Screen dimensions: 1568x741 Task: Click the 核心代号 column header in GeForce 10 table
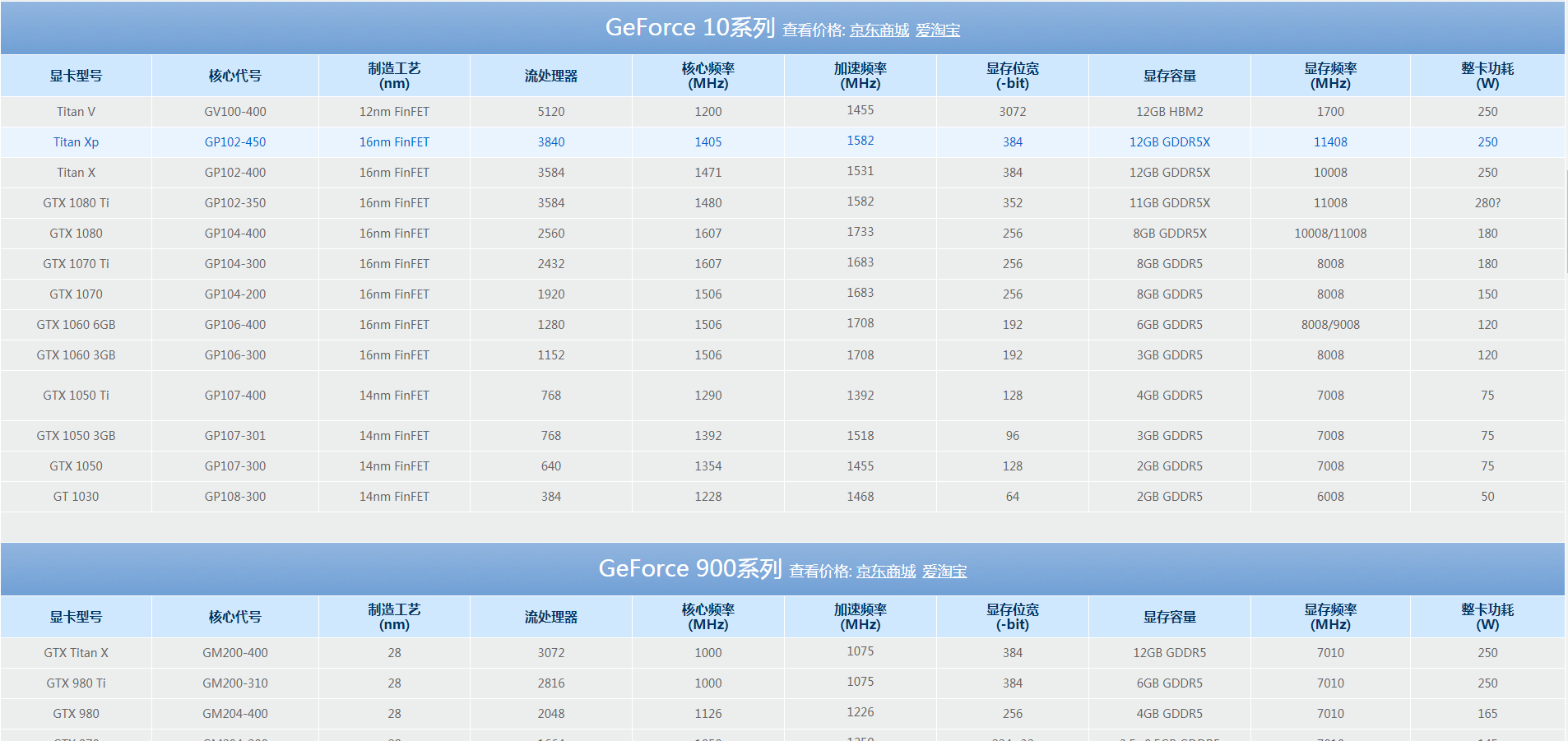point(235,76)
